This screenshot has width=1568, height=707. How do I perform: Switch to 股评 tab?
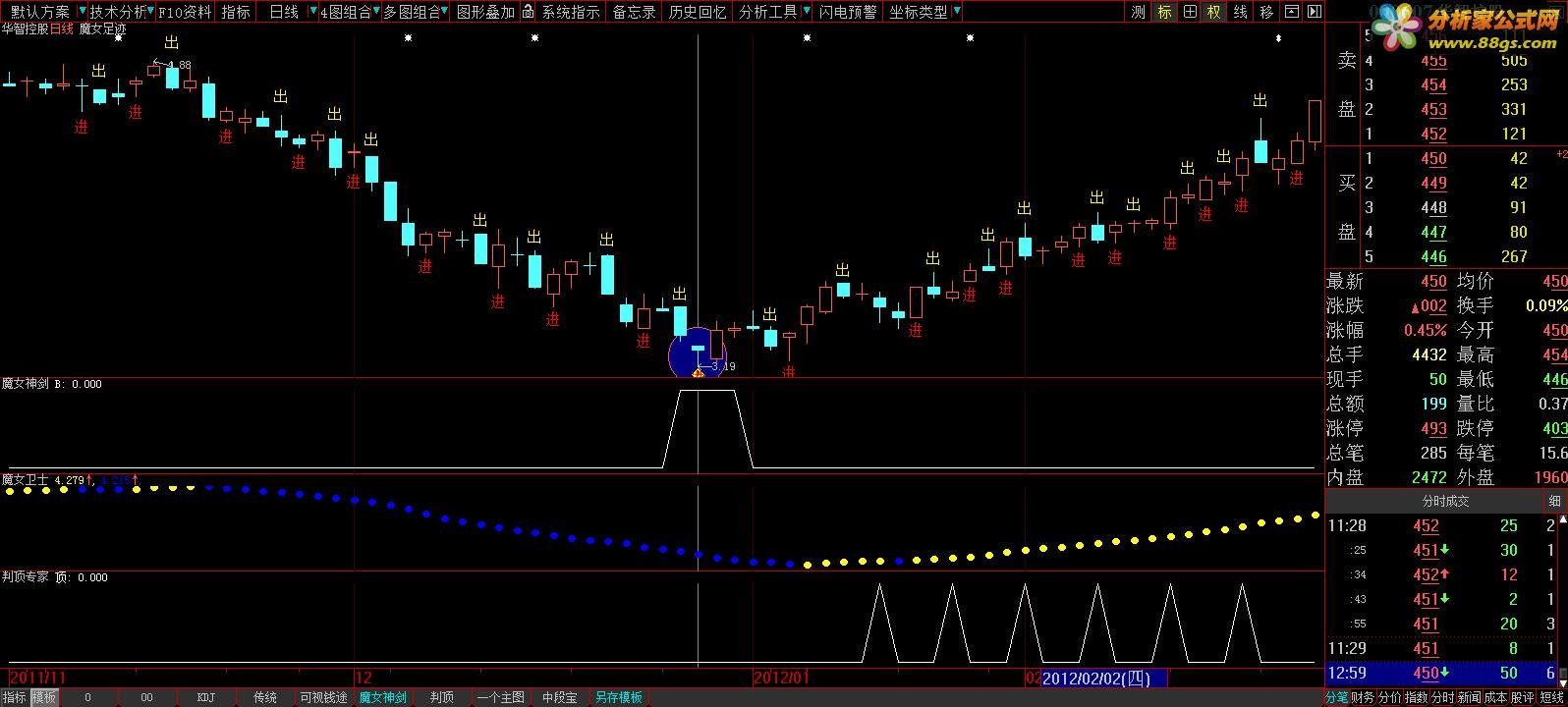pyautogui.click(x=1523, y=697)
